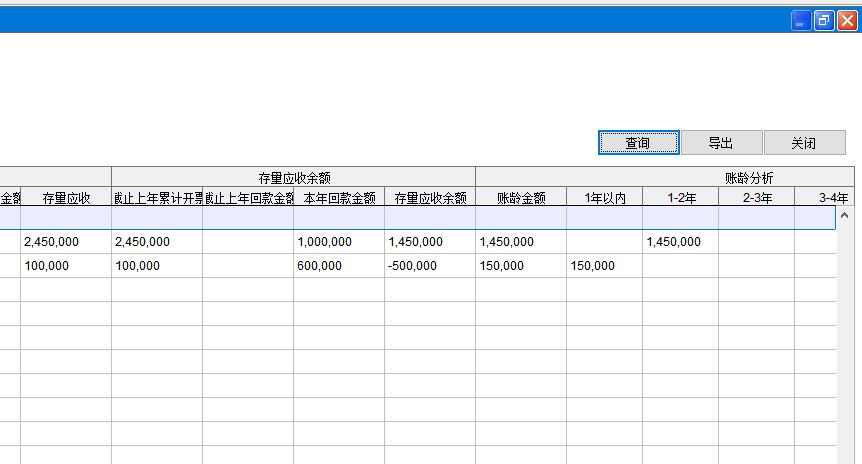Select the 存量应收 column header
The height and width of the screenshot is (464, 862).
pyautogui.click(x=66, y=198)
